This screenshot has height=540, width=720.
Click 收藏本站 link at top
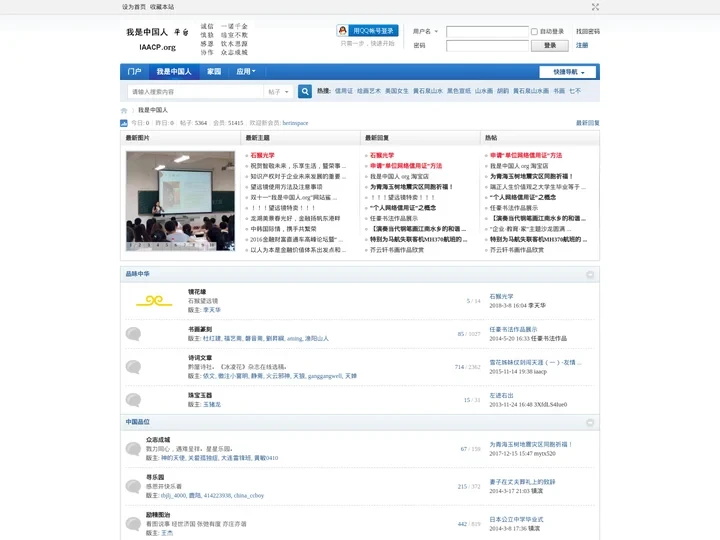click(162, 7)
